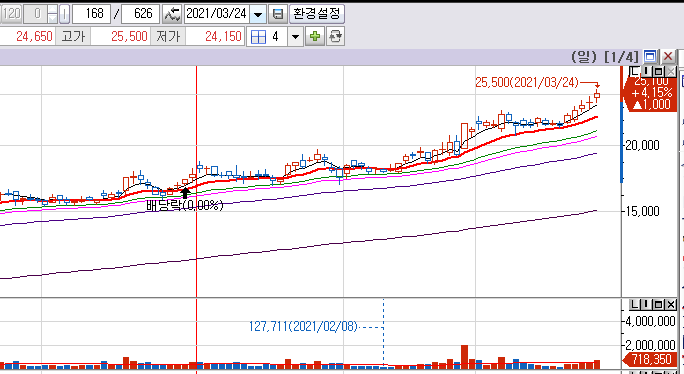This screenshot has height=374, width=684.
Task: Add a chart with the green plus icon
Action: [x=315, y=37]
